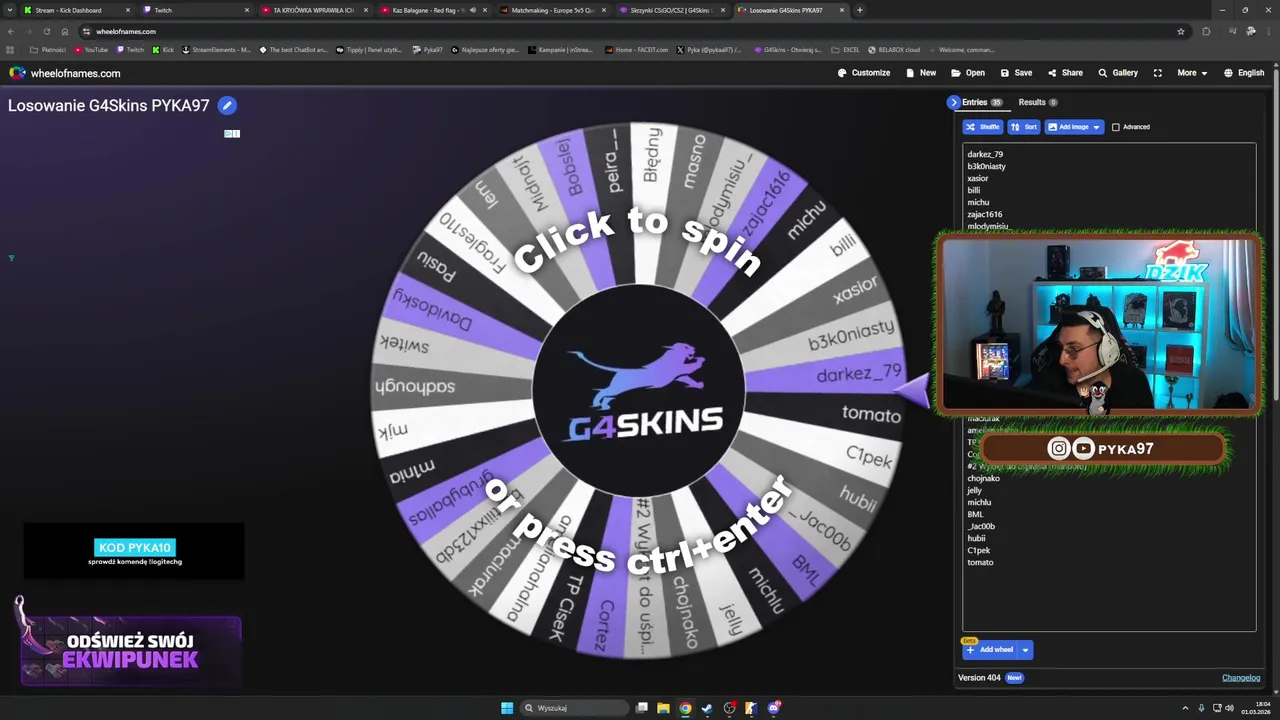Click the address bar URL

click(126, 31)
